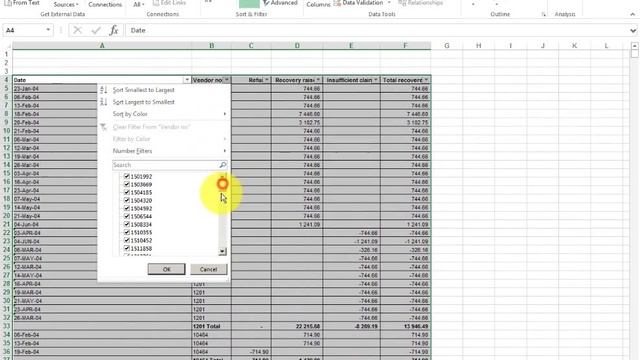
Task: Click the Outline group dialog launcher
Action: click(543, 14)
